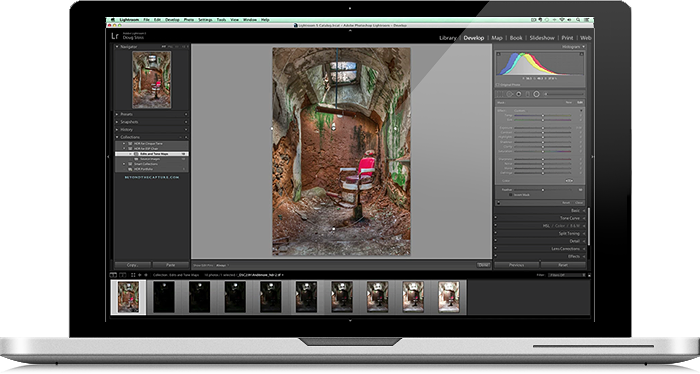Screen dimensions: 700x374
Task: Switch to the Book module
Action: coord(516,38)
